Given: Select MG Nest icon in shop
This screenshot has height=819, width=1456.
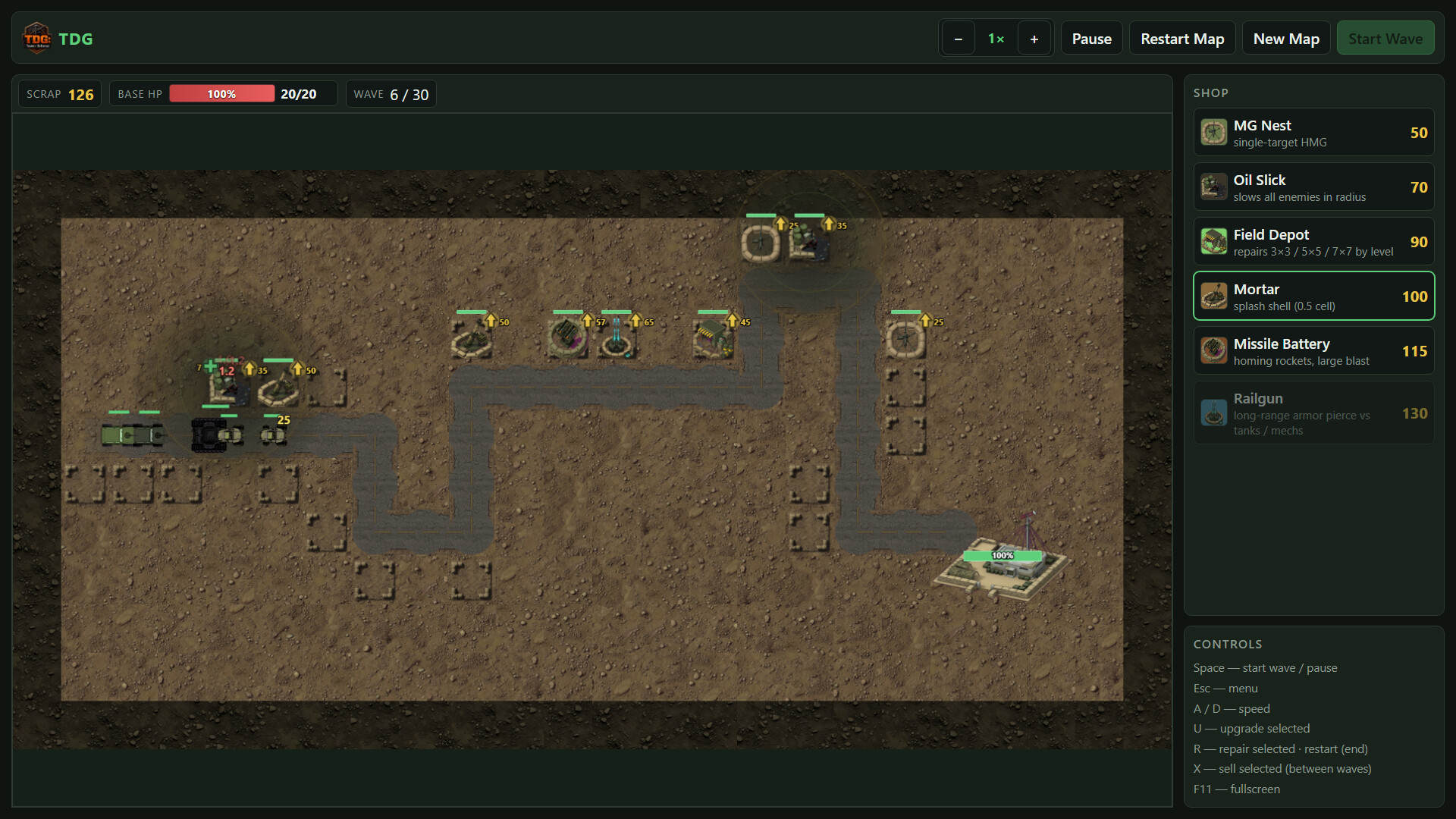Looking at the screenshot, I should 1213,133.
